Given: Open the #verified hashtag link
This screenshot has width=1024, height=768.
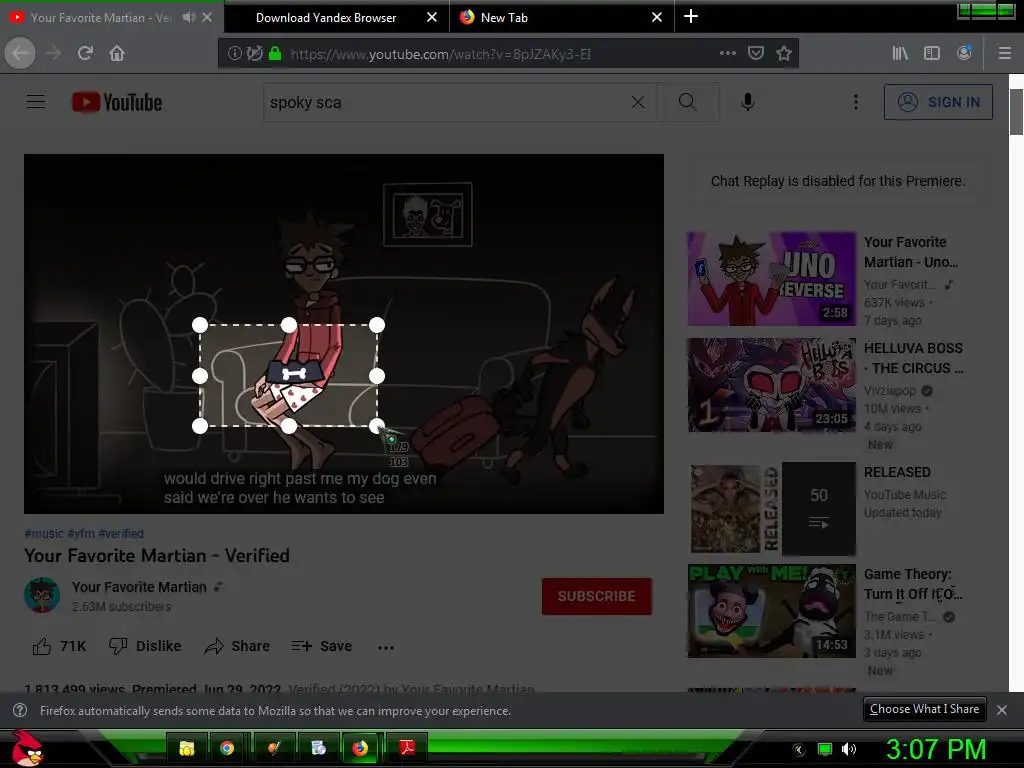Looking at the screenshot, I should (x=121, y=534).
